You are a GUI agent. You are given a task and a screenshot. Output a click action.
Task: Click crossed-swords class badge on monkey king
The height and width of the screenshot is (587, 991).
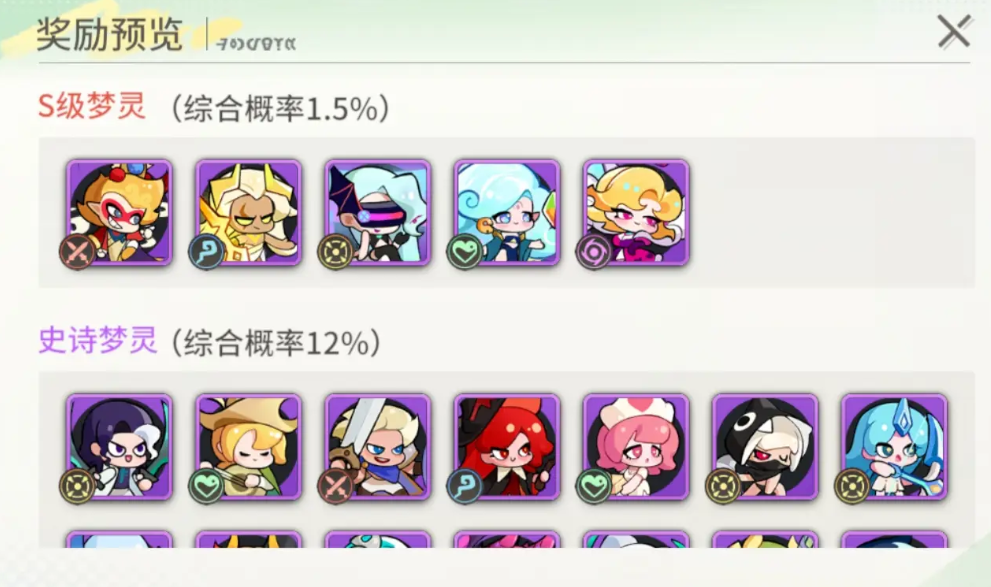pos(77,251)
